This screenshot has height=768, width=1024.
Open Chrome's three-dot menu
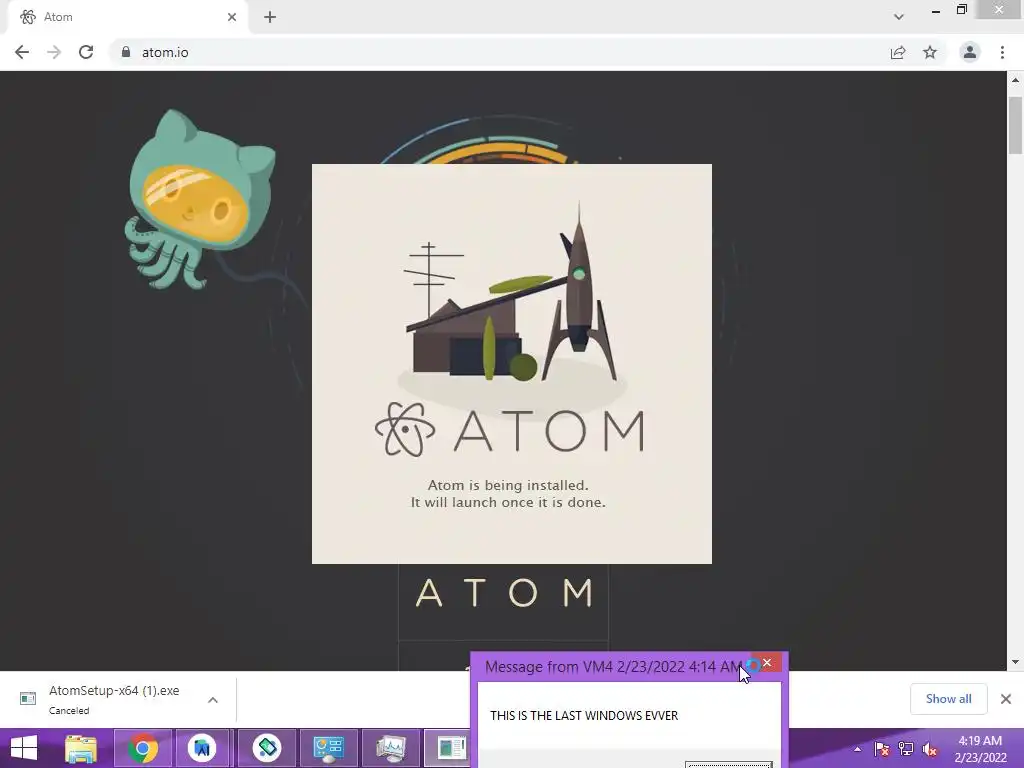point(1002,52)
